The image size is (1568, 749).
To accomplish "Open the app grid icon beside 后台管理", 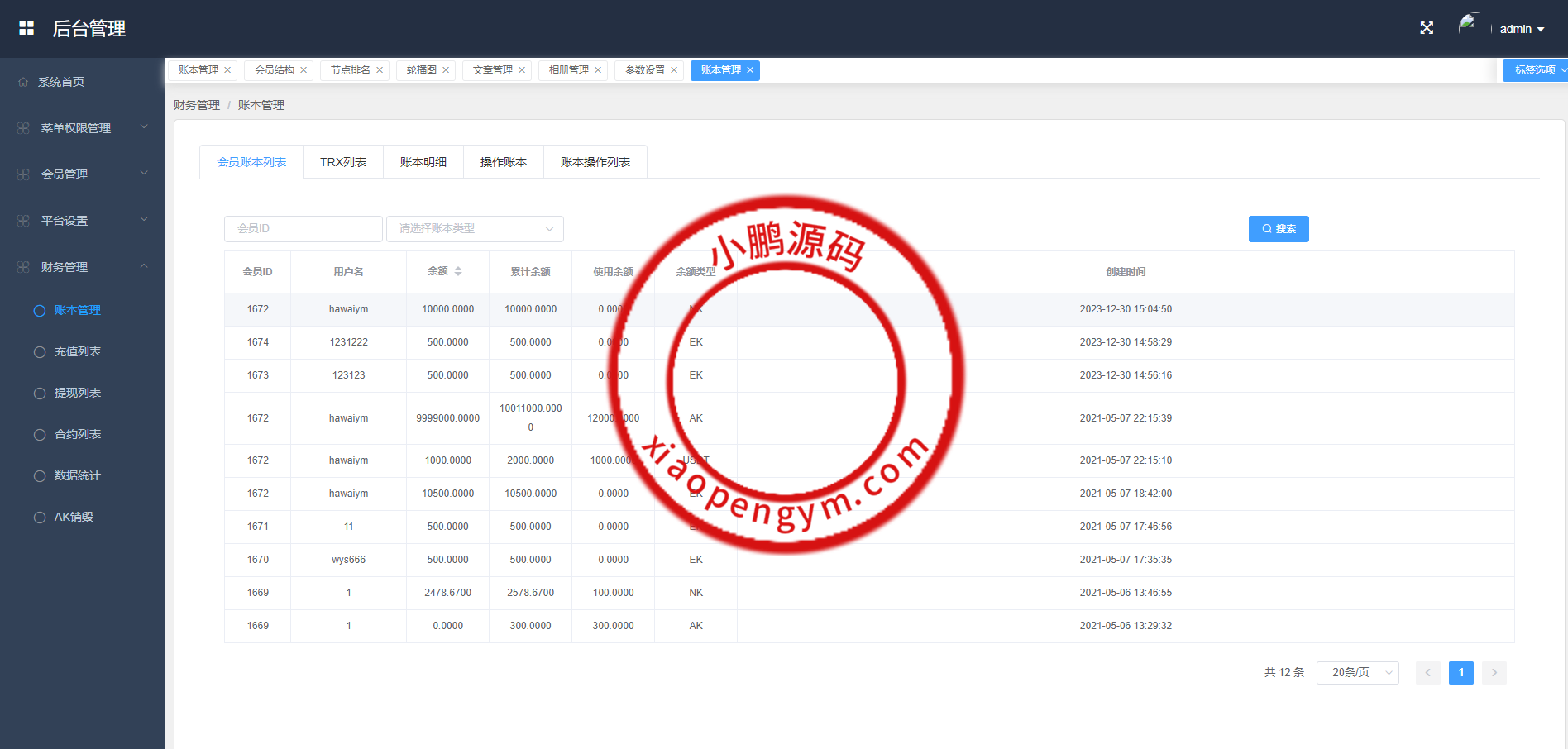I will pos(26,27).
